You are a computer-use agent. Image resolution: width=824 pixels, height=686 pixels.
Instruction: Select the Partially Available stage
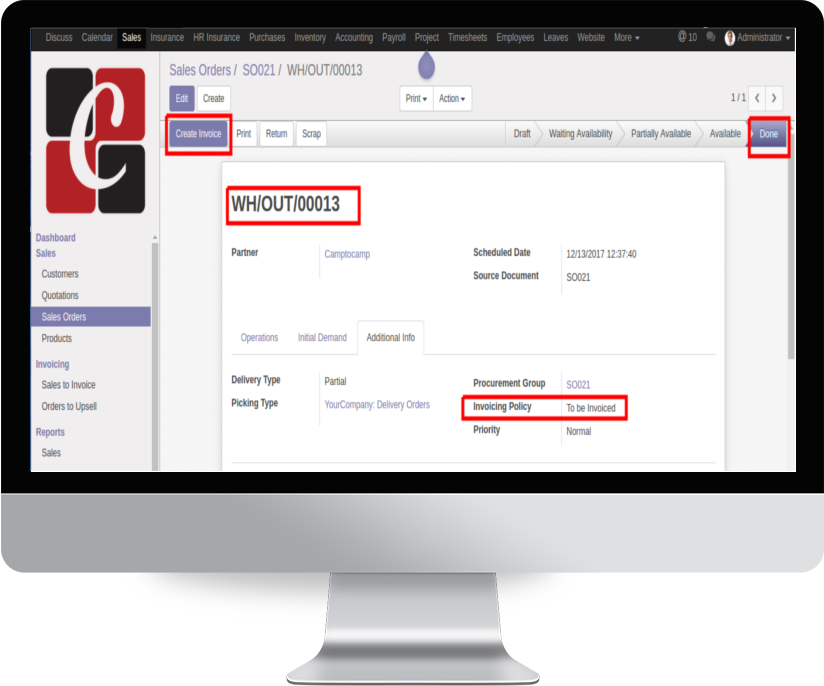[661, 134]
